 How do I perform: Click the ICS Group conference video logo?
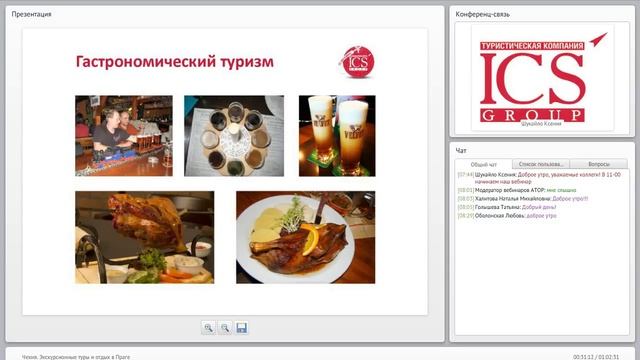pos(542,78)
